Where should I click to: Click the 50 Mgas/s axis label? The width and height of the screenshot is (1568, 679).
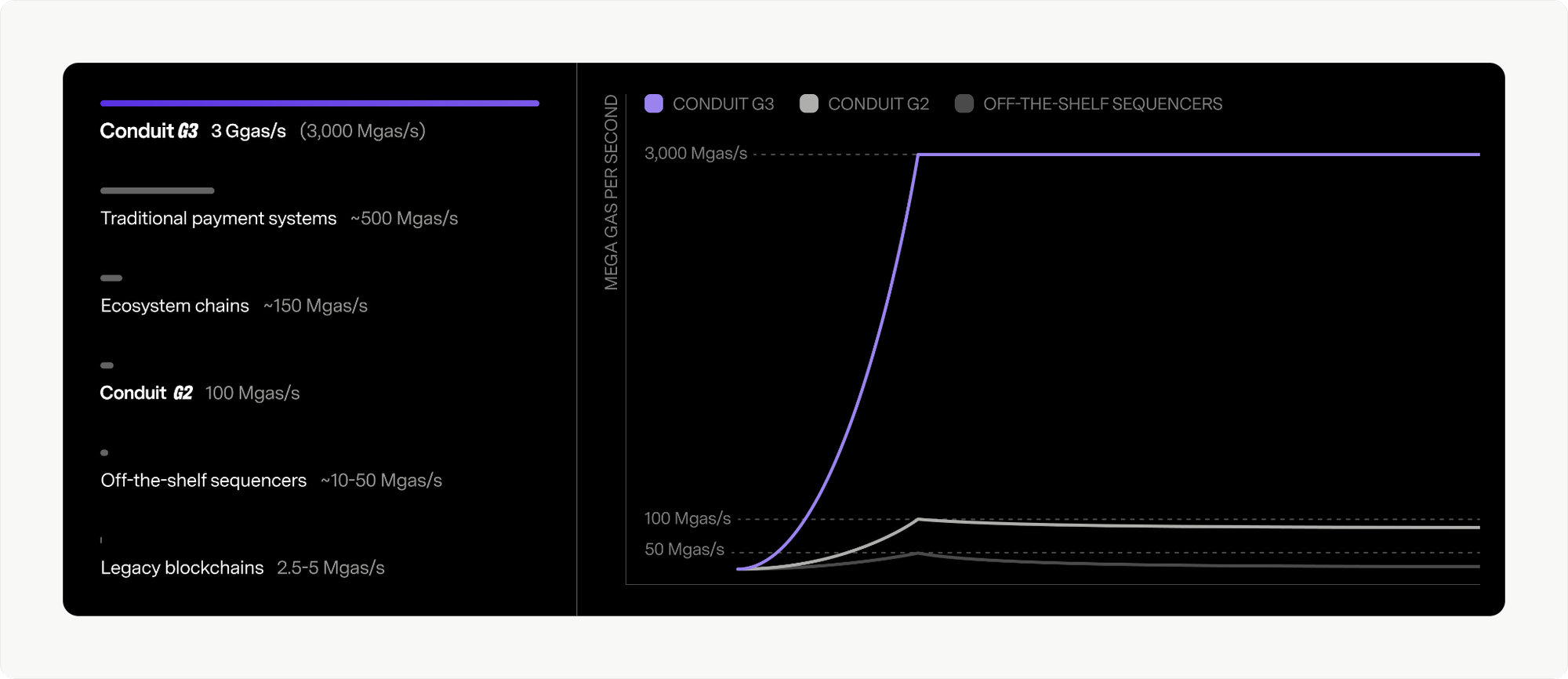(684, 550)
